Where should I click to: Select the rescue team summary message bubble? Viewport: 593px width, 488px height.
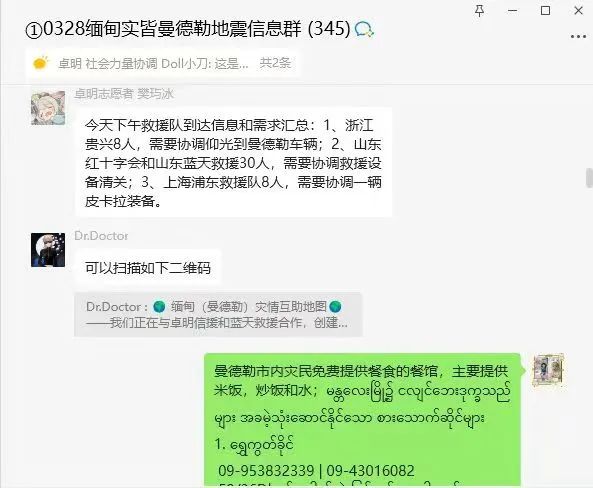[233, 163]
